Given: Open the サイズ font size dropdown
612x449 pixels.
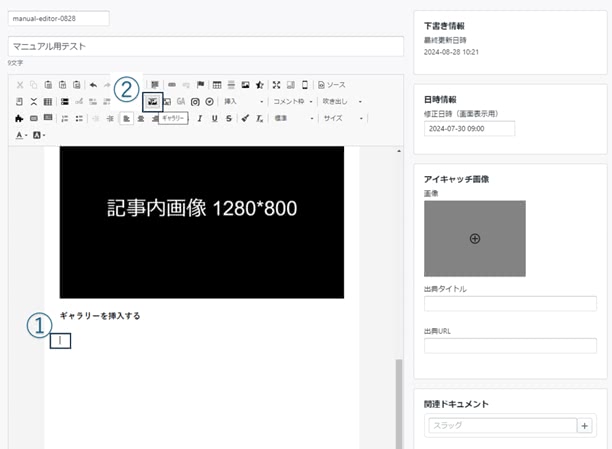Looking at the screenshot, I should point(343,118).
